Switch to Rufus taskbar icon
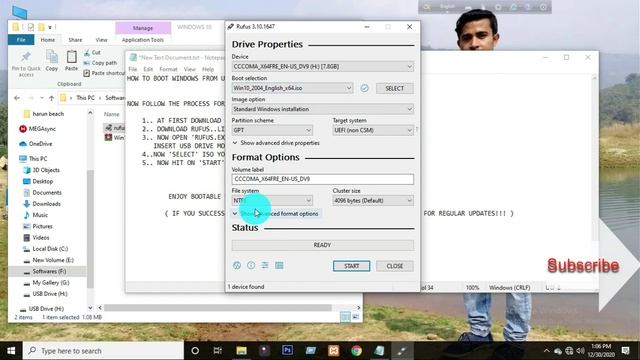This screenshot has width=640, height=360. [x=402, y=351]
